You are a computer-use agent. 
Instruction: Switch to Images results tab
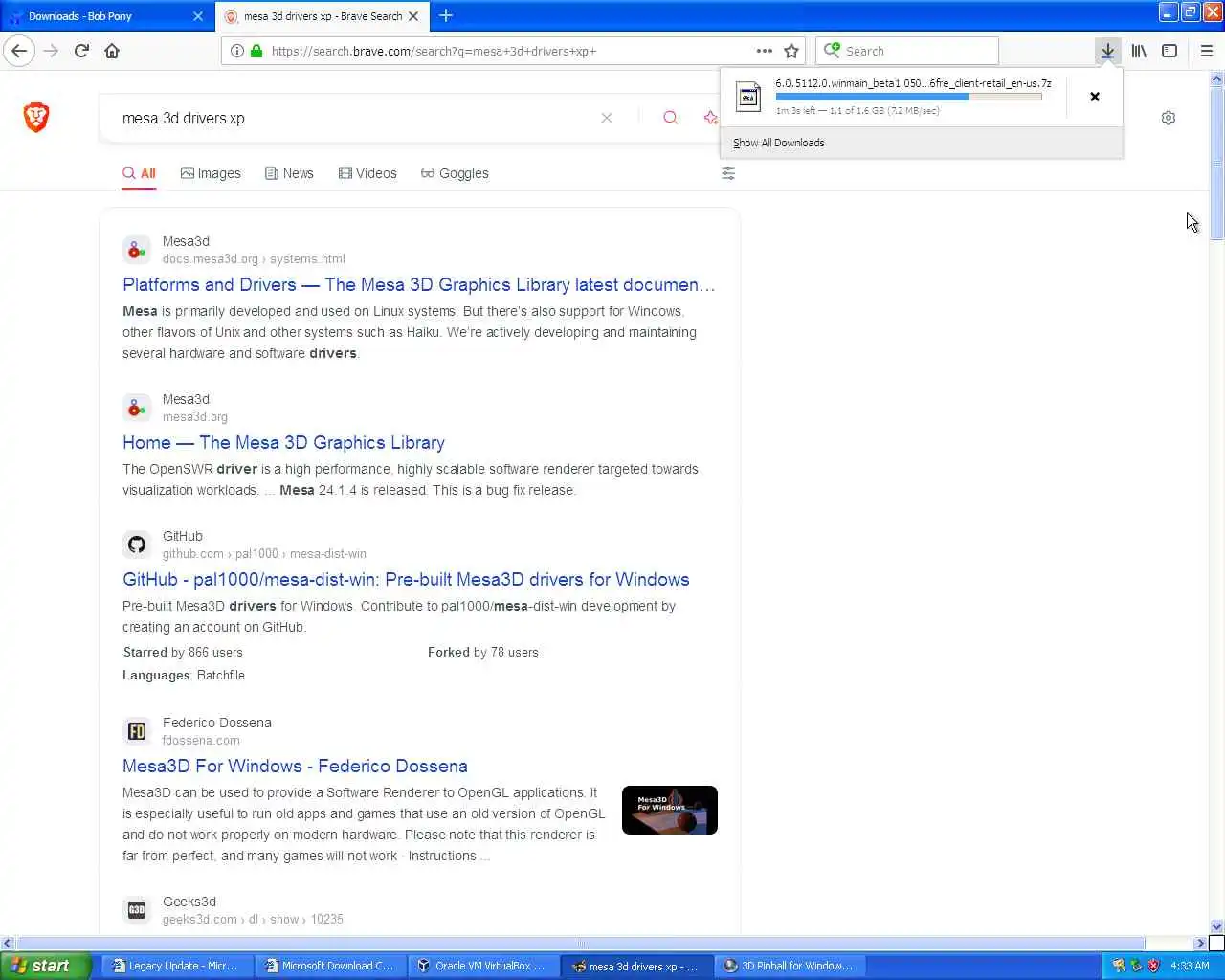pos(211,173)
